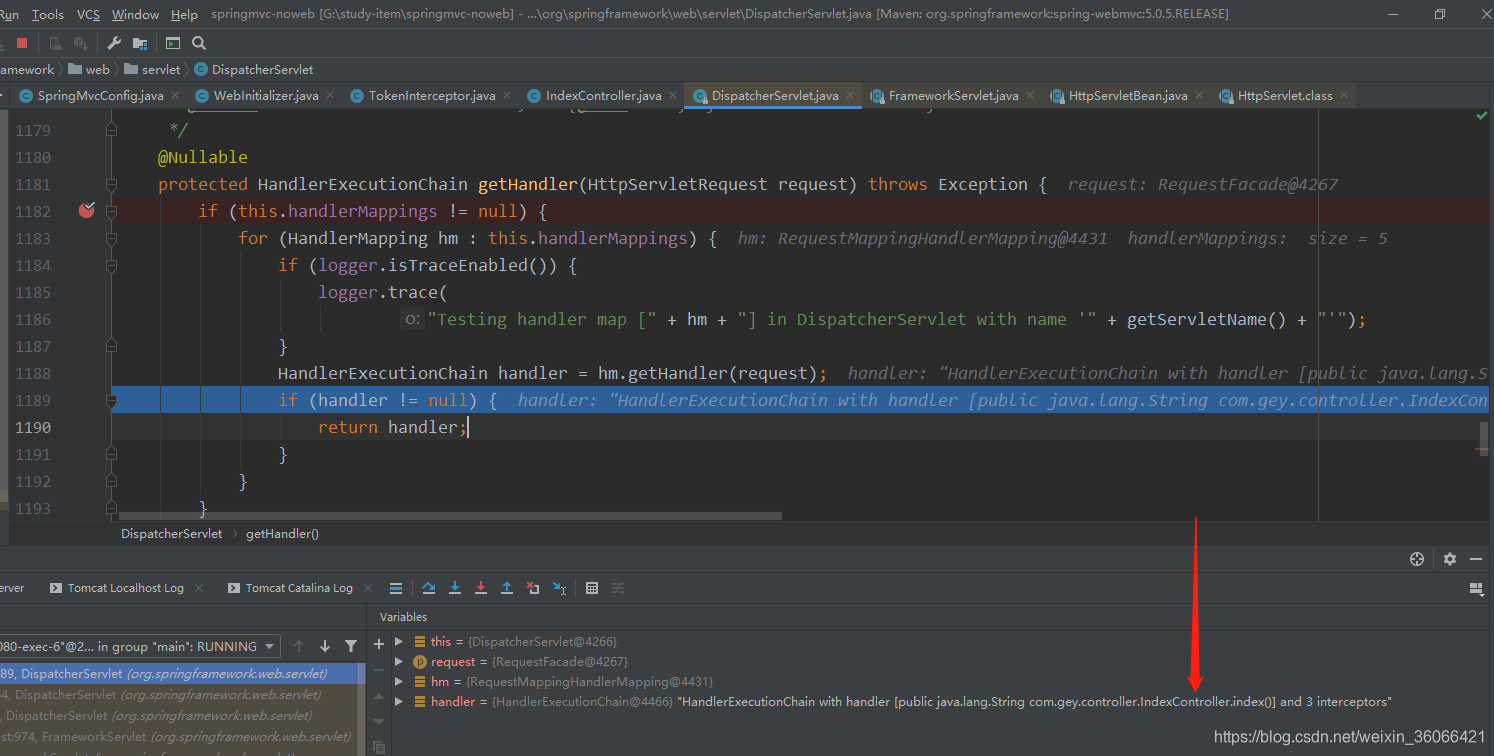Open the Window menu
The image size is (1494, 756).
point(135,14)
